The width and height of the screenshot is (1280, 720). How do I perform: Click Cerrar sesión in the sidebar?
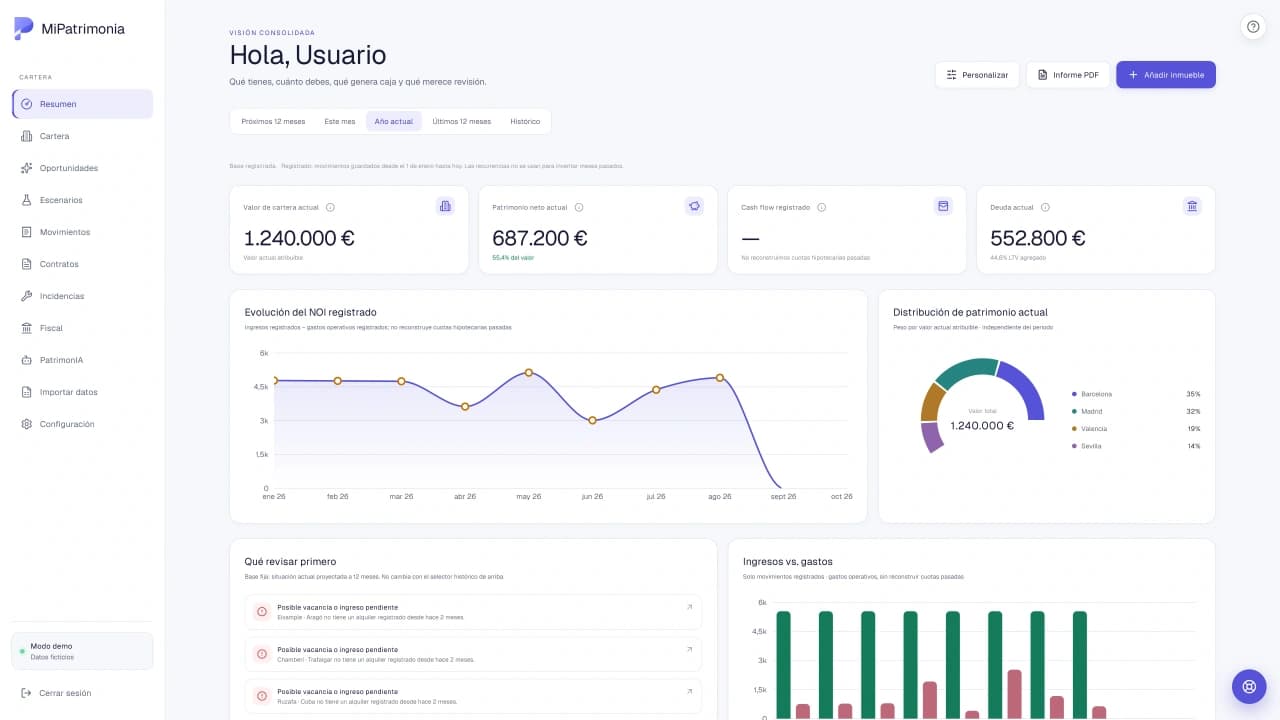click(82, 693)
